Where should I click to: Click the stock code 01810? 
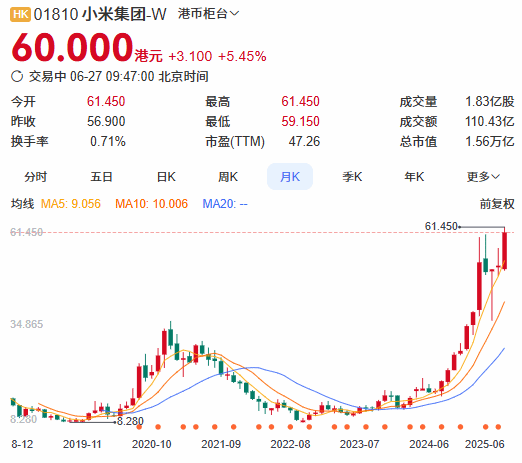[56, 14]
